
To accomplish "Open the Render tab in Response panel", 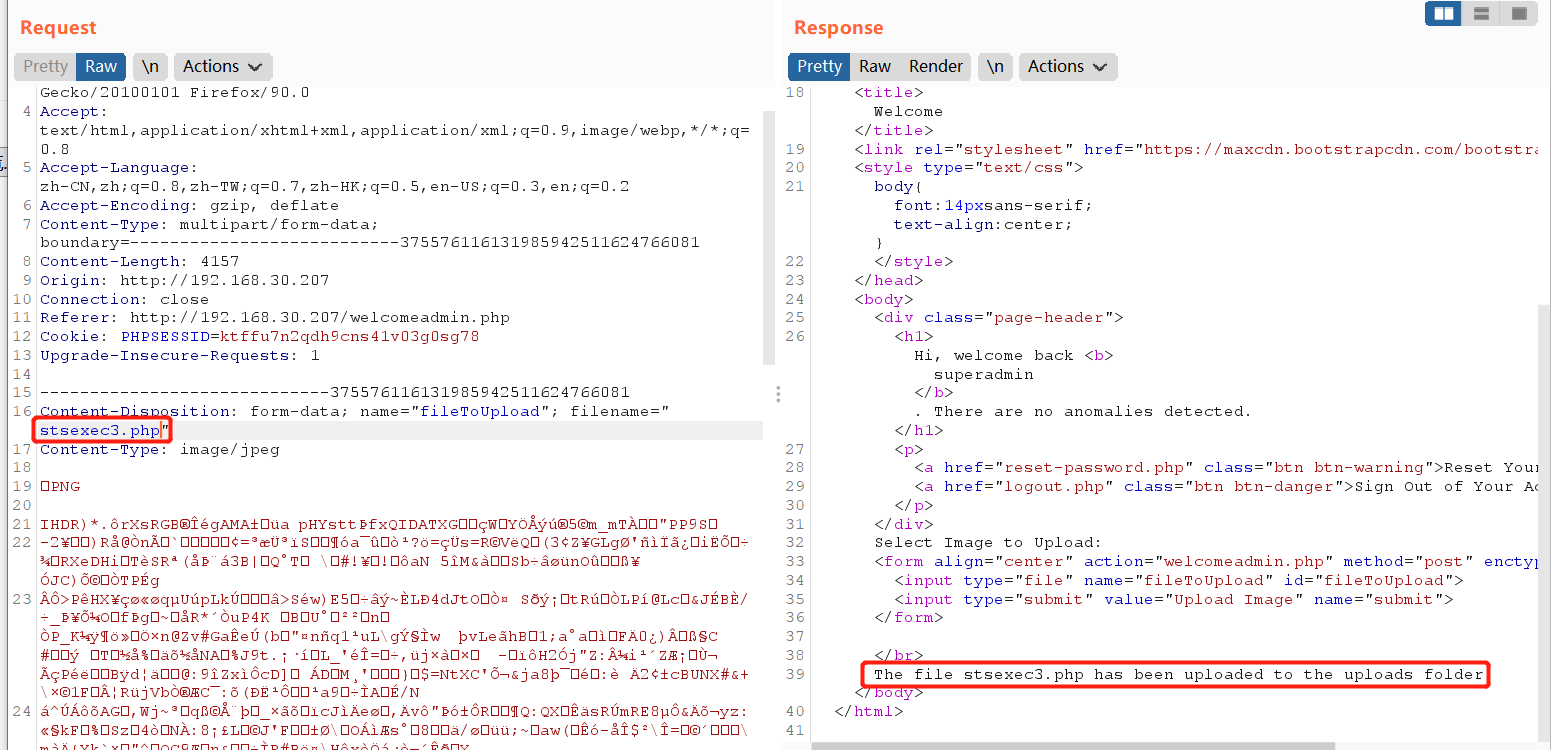I will [x=936, y=66].
